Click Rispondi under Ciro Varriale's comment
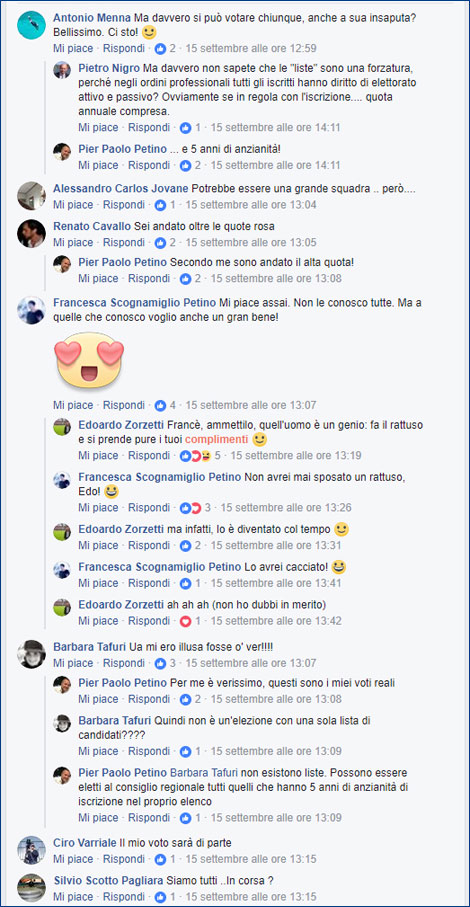 [124, 859]
